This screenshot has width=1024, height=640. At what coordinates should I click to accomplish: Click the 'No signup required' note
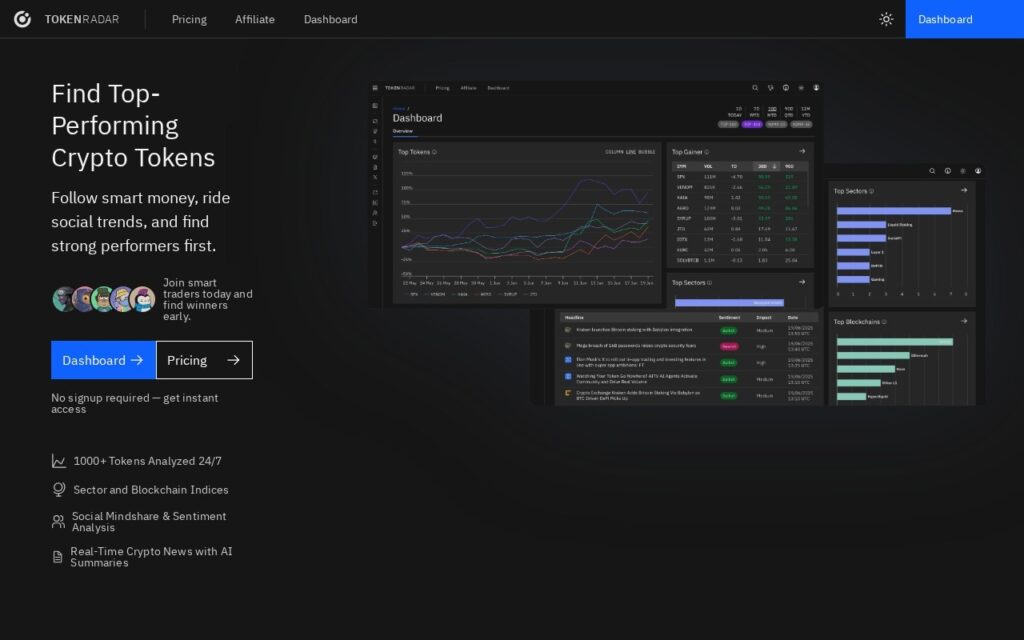tap(135, 403)
